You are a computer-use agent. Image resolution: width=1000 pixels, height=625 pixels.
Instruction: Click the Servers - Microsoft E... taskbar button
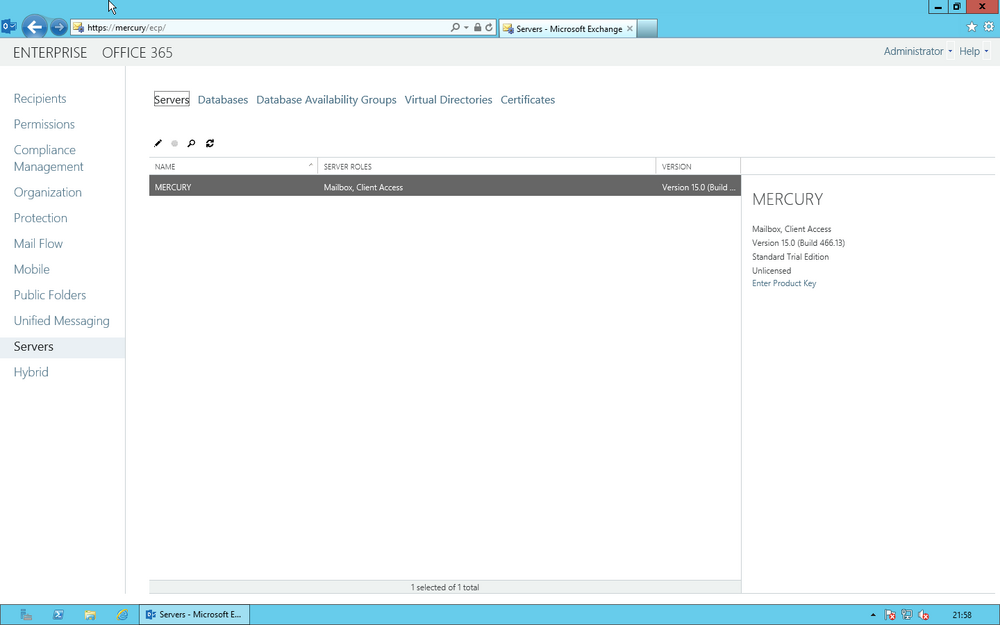(194, 615)
